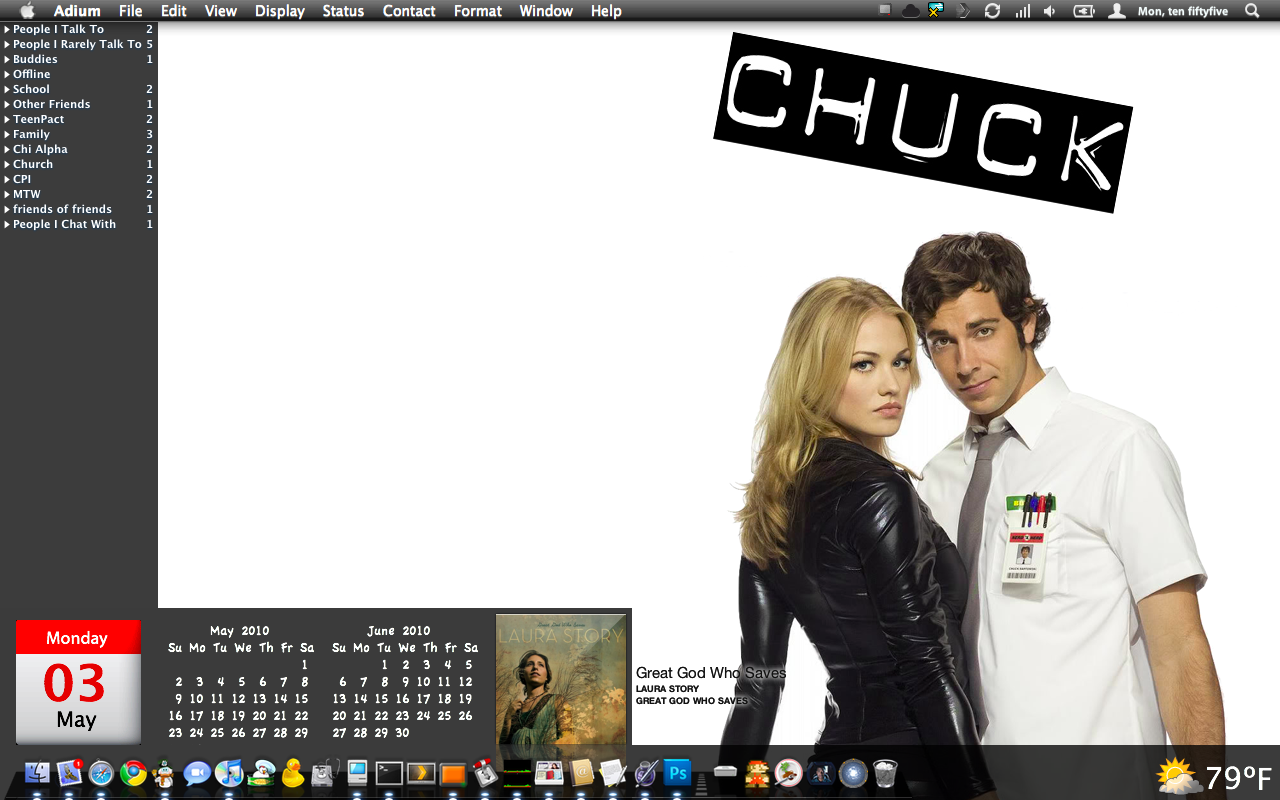Click the Laura Story album artwork

[561, 679]
